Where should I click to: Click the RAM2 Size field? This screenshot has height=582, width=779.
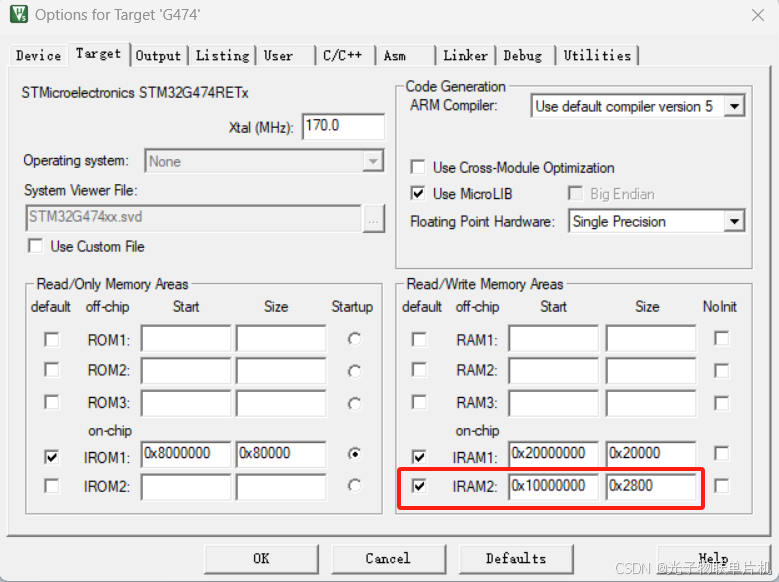click(651, 370)
